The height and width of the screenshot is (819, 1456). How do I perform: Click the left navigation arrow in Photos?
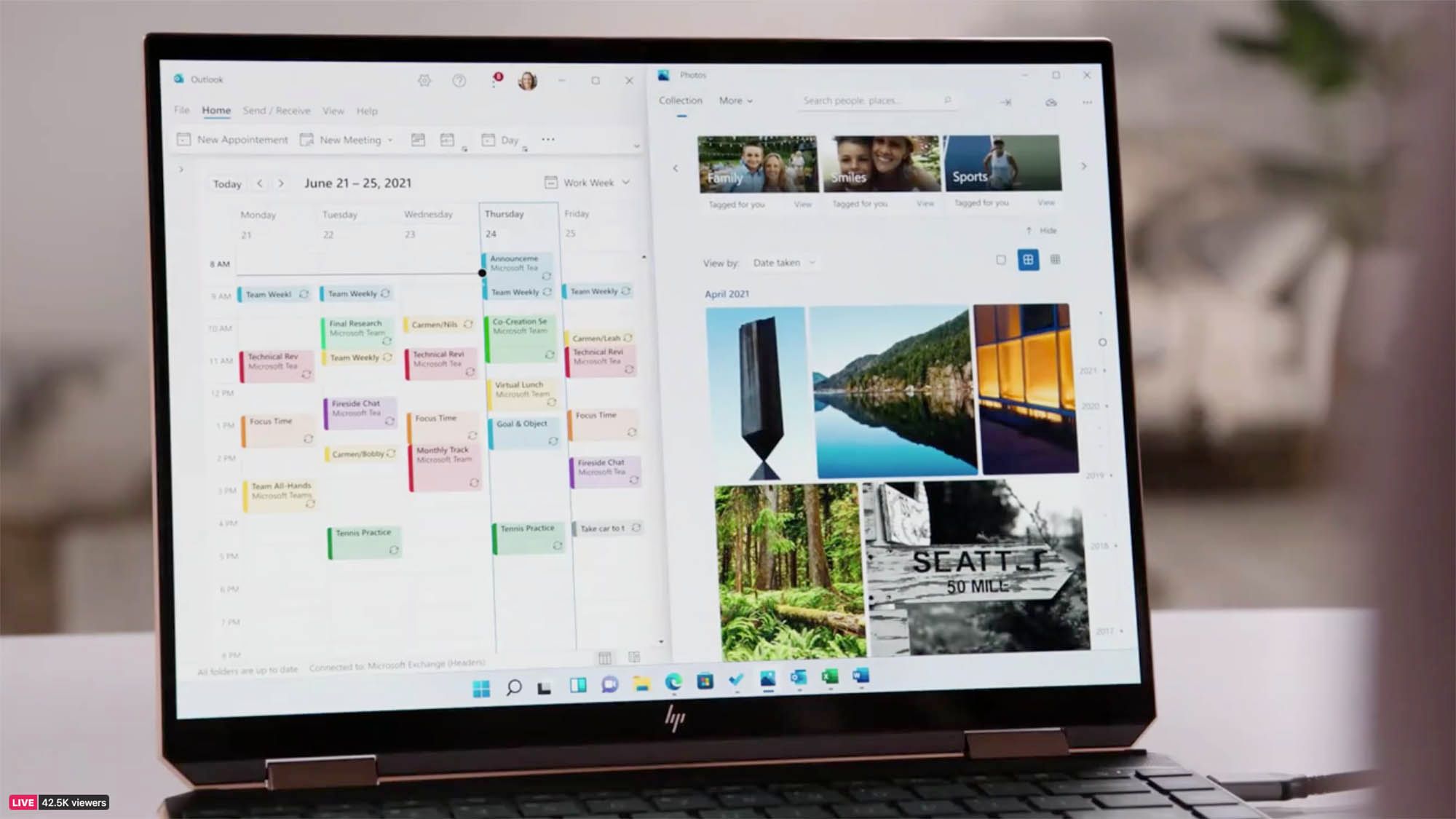point(676,168)
